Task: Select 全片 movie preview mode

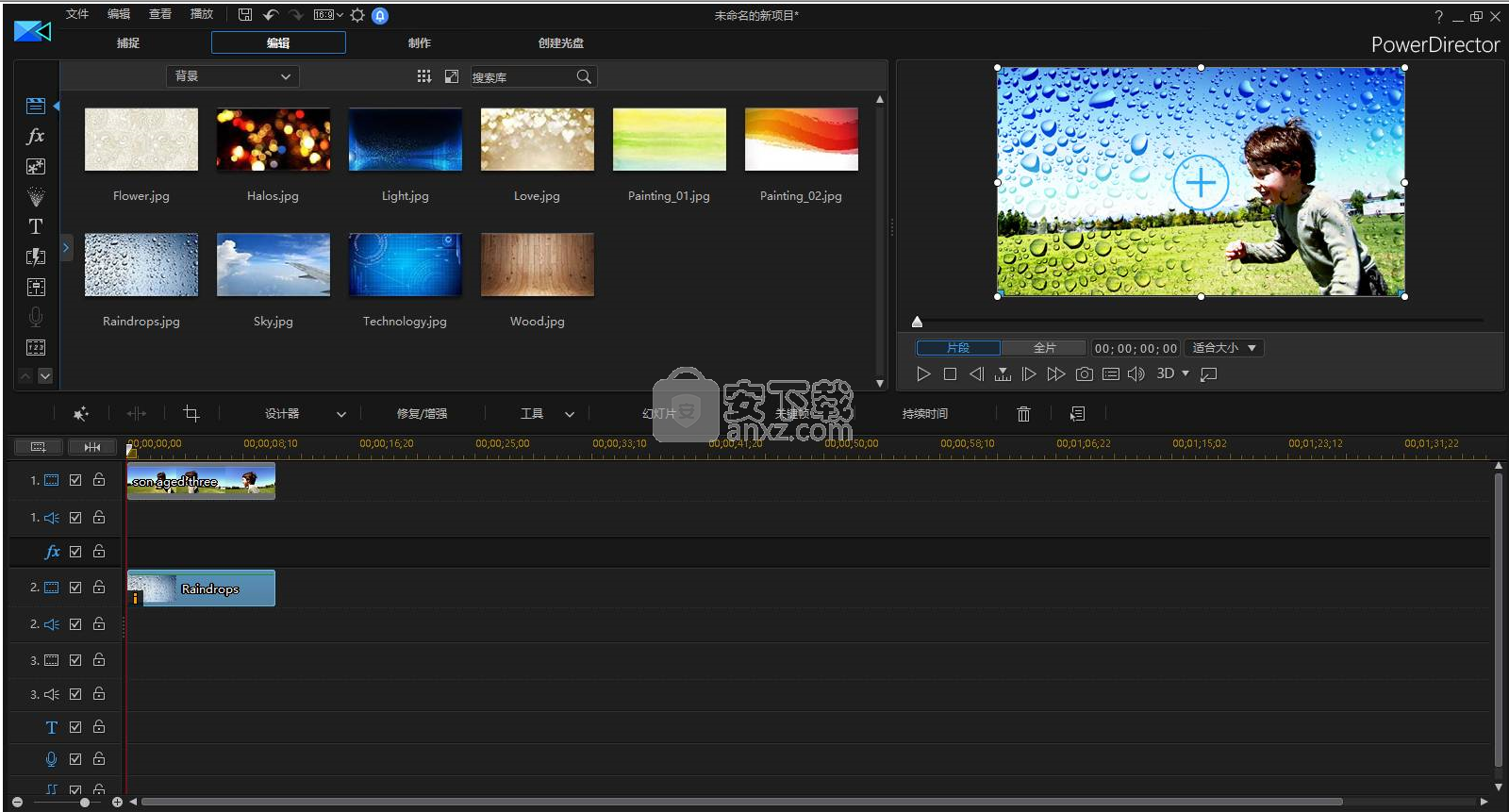Action: tap(1044, 348)
